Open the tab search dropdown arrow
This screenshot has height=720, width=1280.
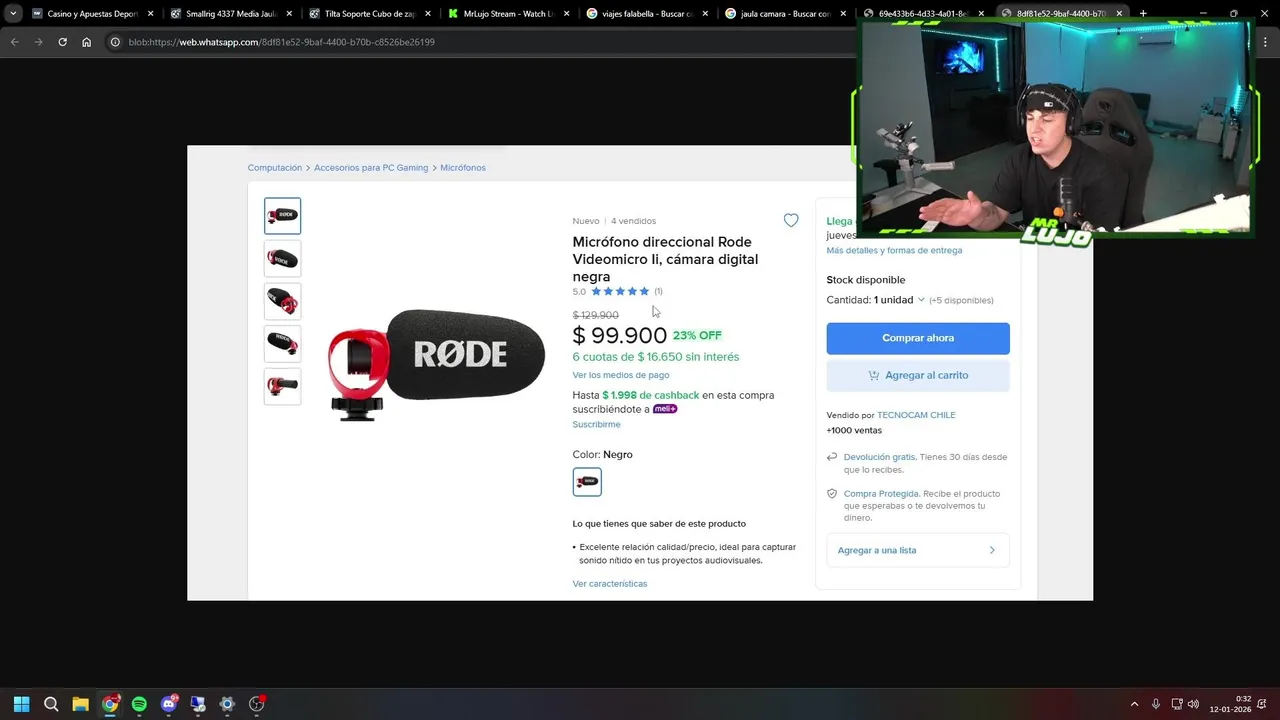(x=13, y=14)
